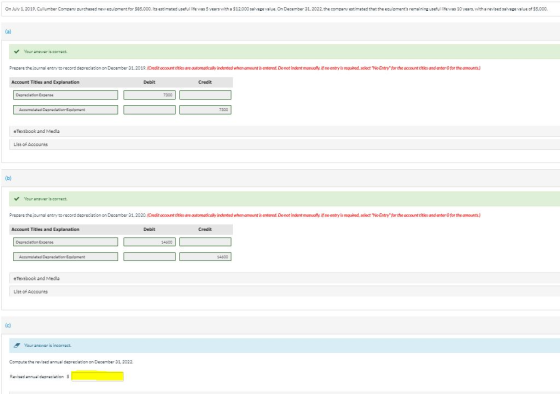Select Depreciation Expense account field in part (b)
Image resolution: width=560 pixels, height=394 pixels.
[65, 242]
